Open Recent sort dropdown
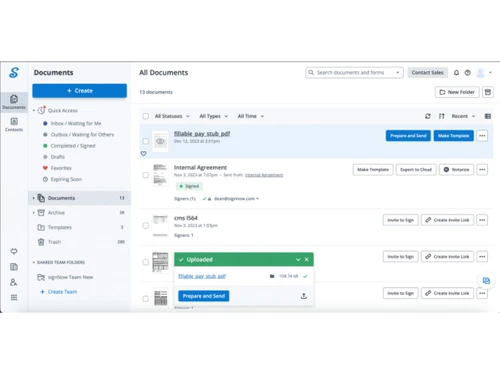Viewport: 500px width, 375px height. [463, 116]
